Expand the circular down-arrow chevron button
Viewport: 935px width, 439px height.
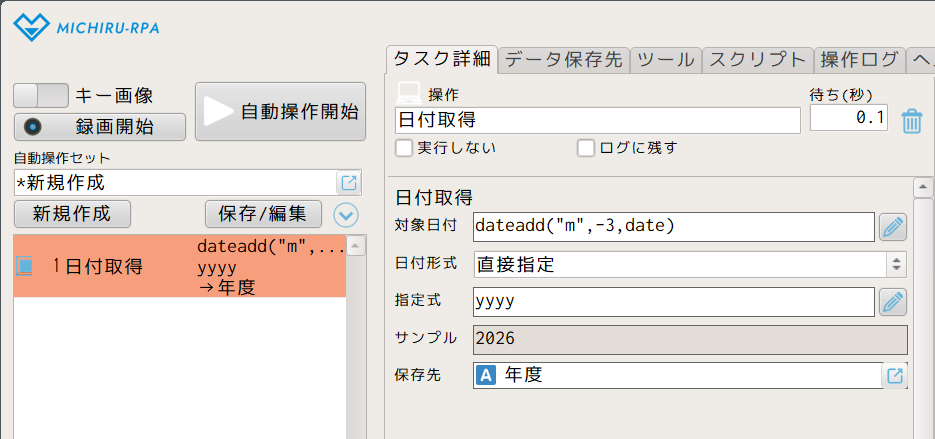(346, 214)
